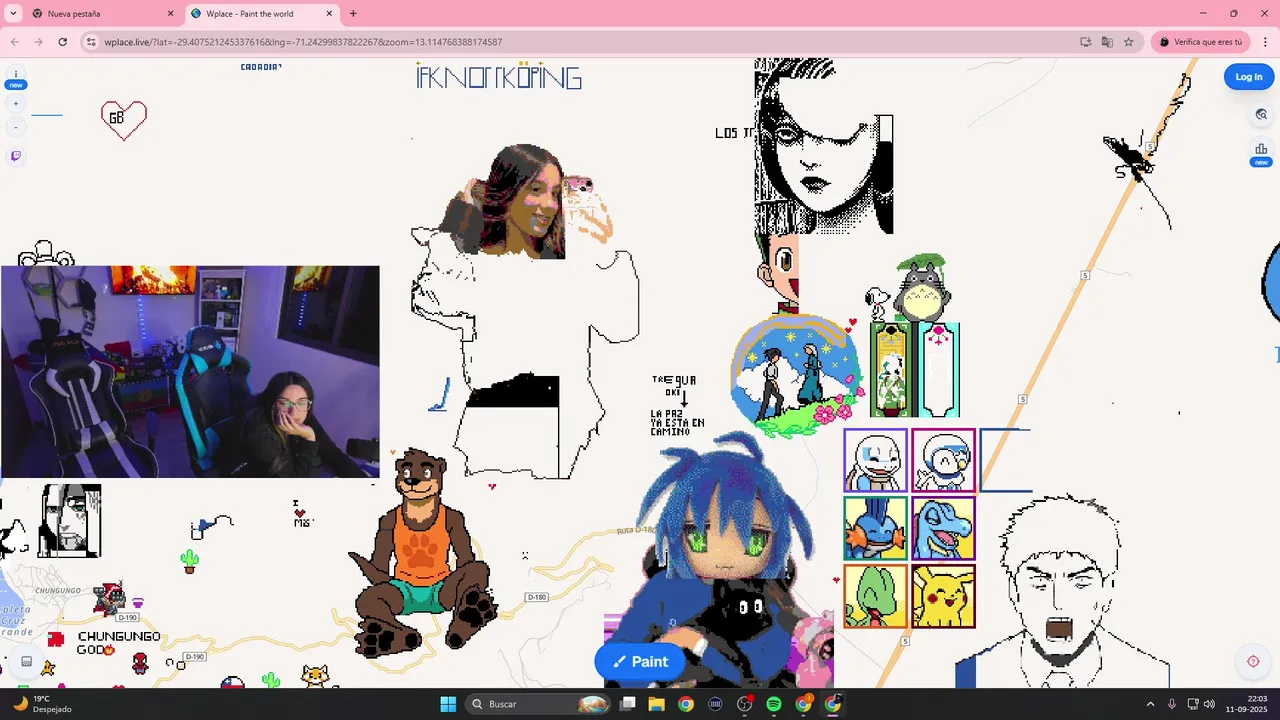Open the clock showing 22:03
The height and width of the screenshot is (720, 1280).
[1246, 704]
